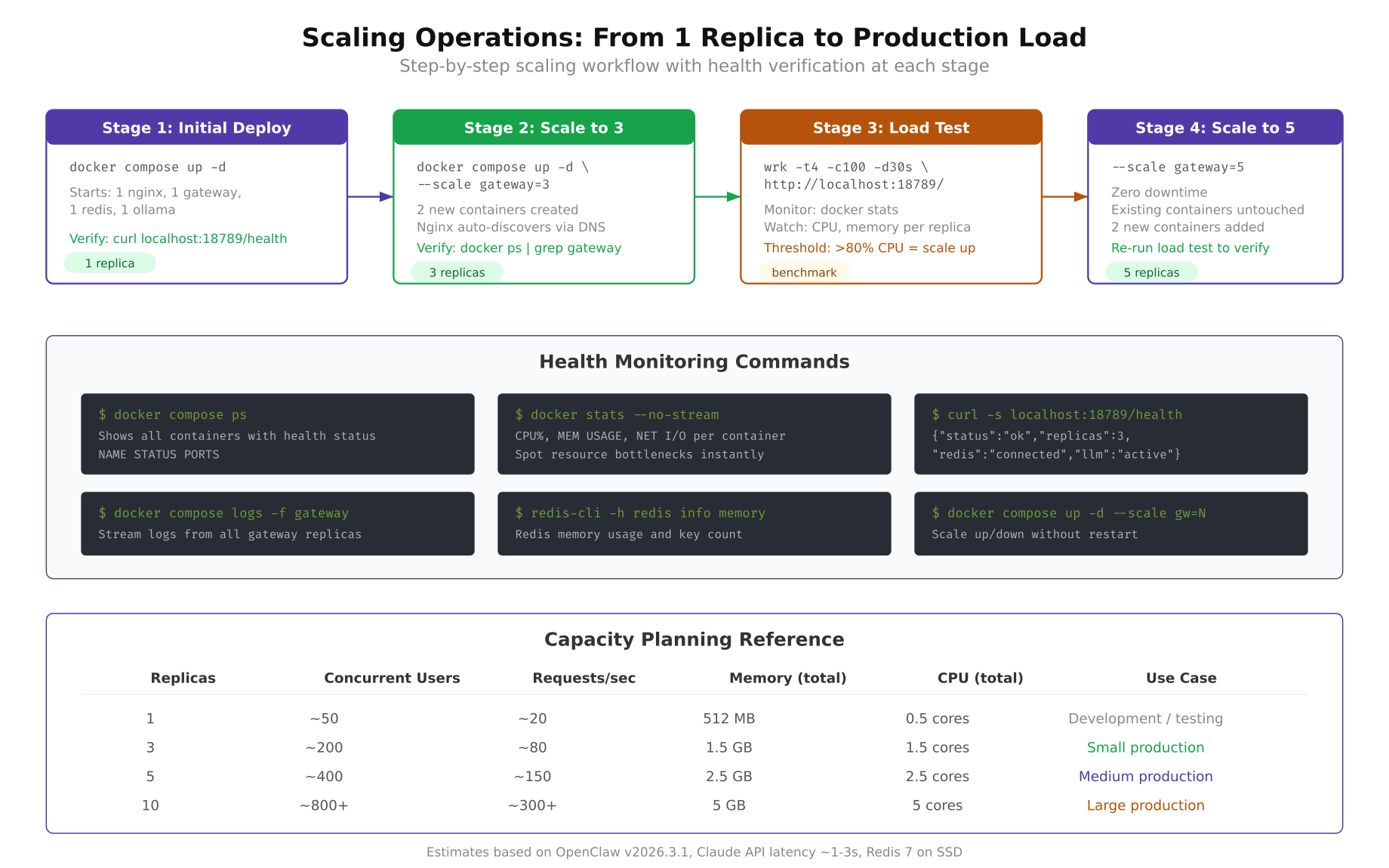
Task: Click the Stage 3: Load Test header
Action: tap(892, 128)
